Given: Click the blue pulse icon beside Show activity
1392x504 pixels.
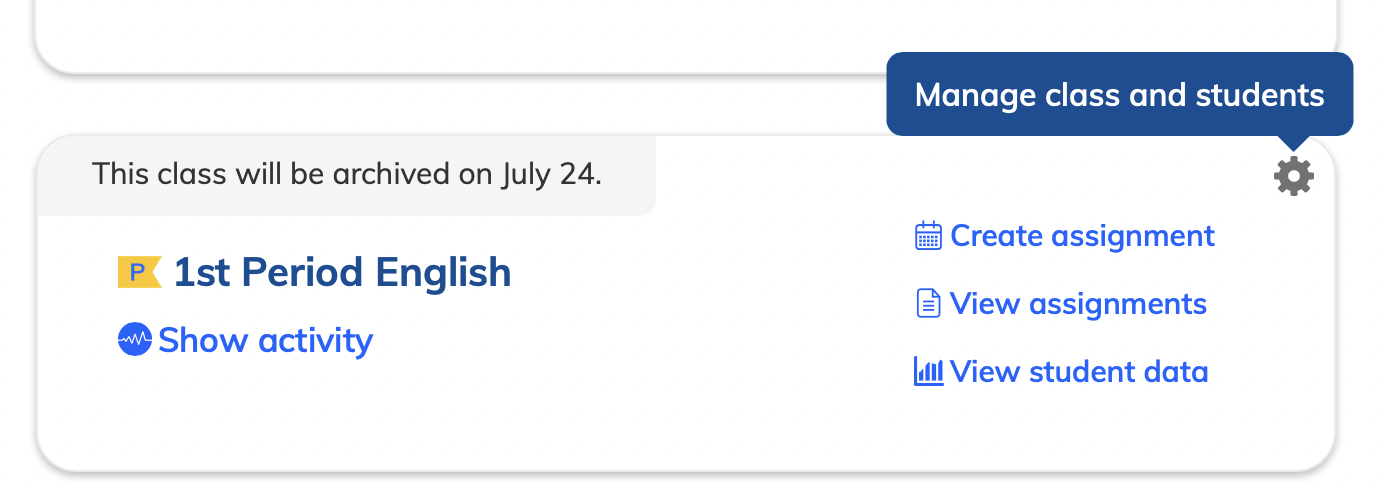Looking at the screenshot, I should click(x=134, y=340).
